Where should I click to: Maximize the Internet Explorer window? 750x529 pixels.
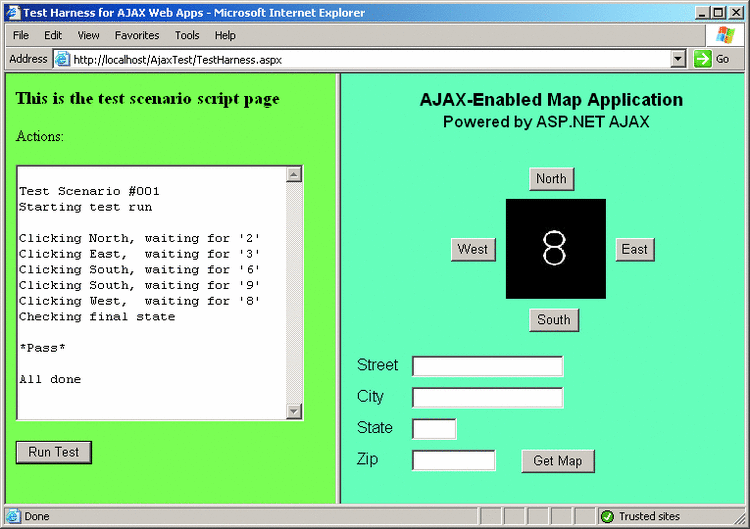pyautogui.click(x=718, y=13)
